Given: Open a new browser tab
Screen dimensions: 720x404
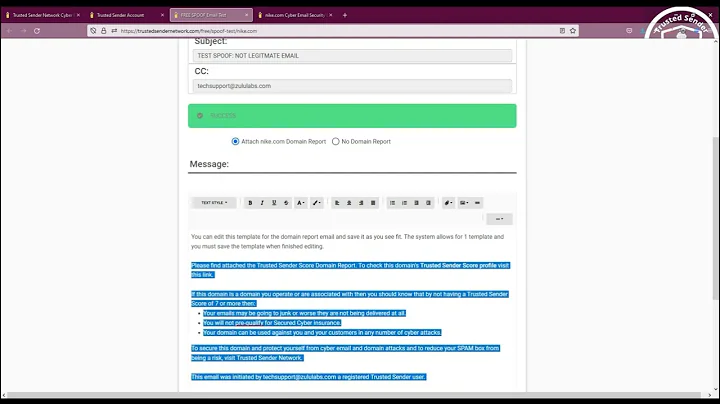Looking at the screenshot, I should [x=345, y=15].
